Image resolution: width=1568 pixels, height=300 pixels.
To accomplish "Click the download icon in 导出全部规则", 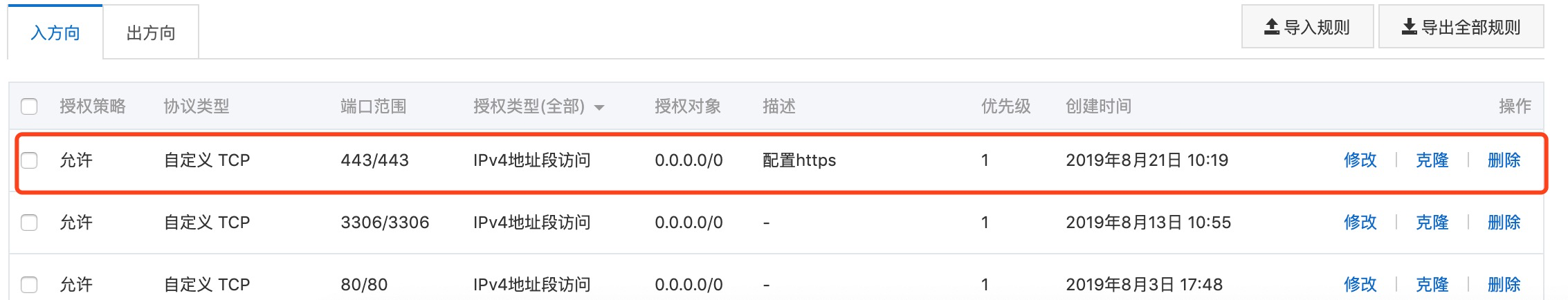I will [1409, 27].
